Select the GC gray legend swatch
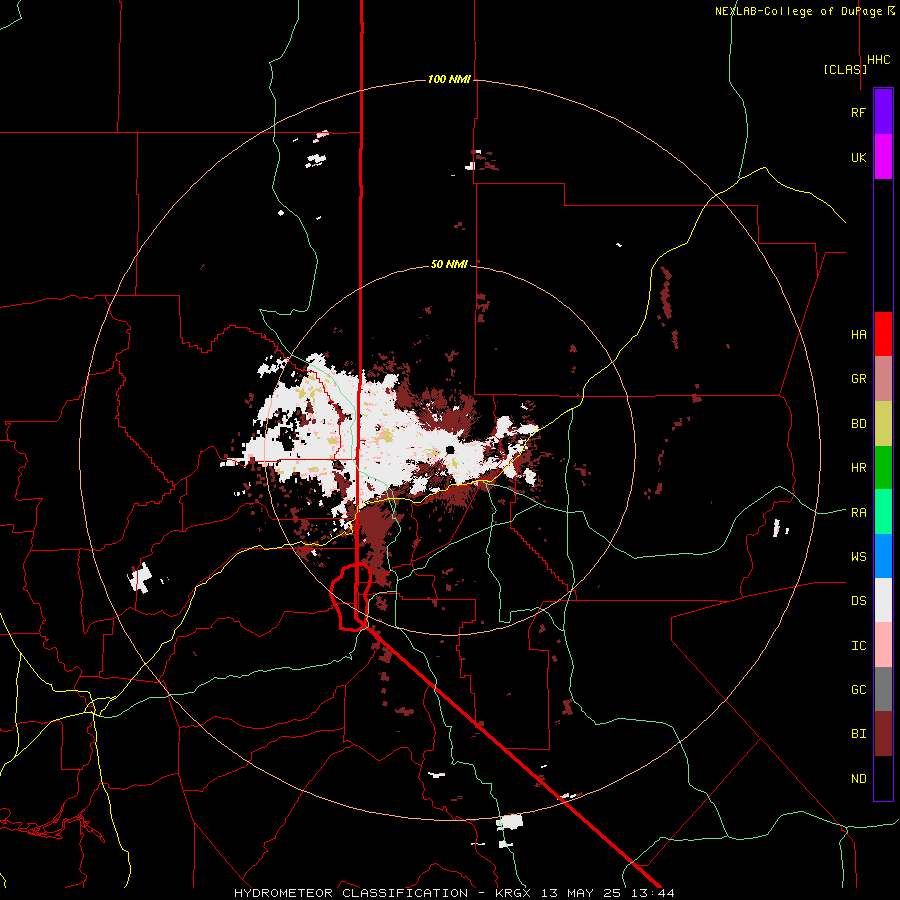The height and width of the screenshot is (900, 900). [883, 689]
